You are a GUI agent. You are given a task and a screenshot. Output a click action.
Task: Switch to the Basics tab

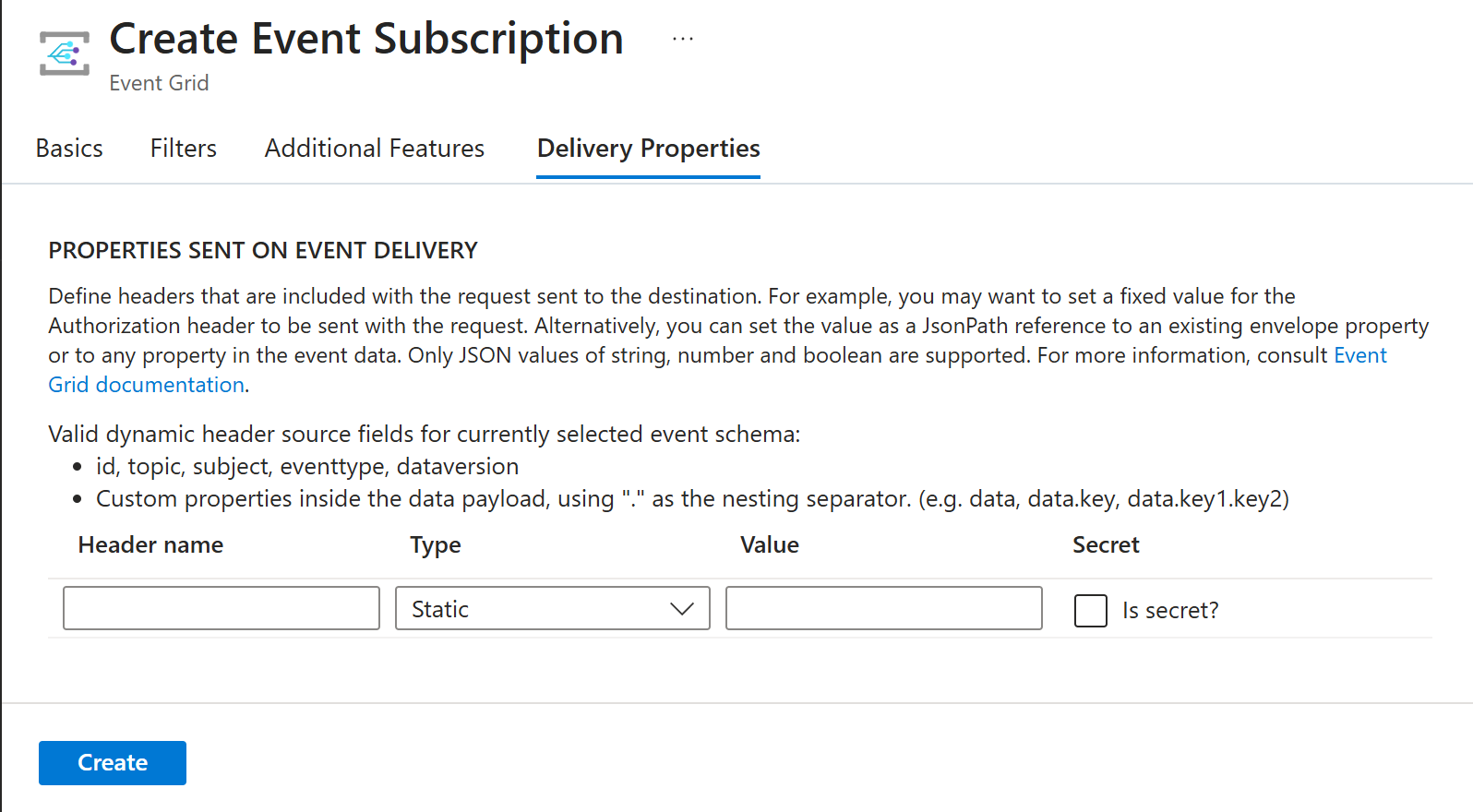[x=69, y=149]
